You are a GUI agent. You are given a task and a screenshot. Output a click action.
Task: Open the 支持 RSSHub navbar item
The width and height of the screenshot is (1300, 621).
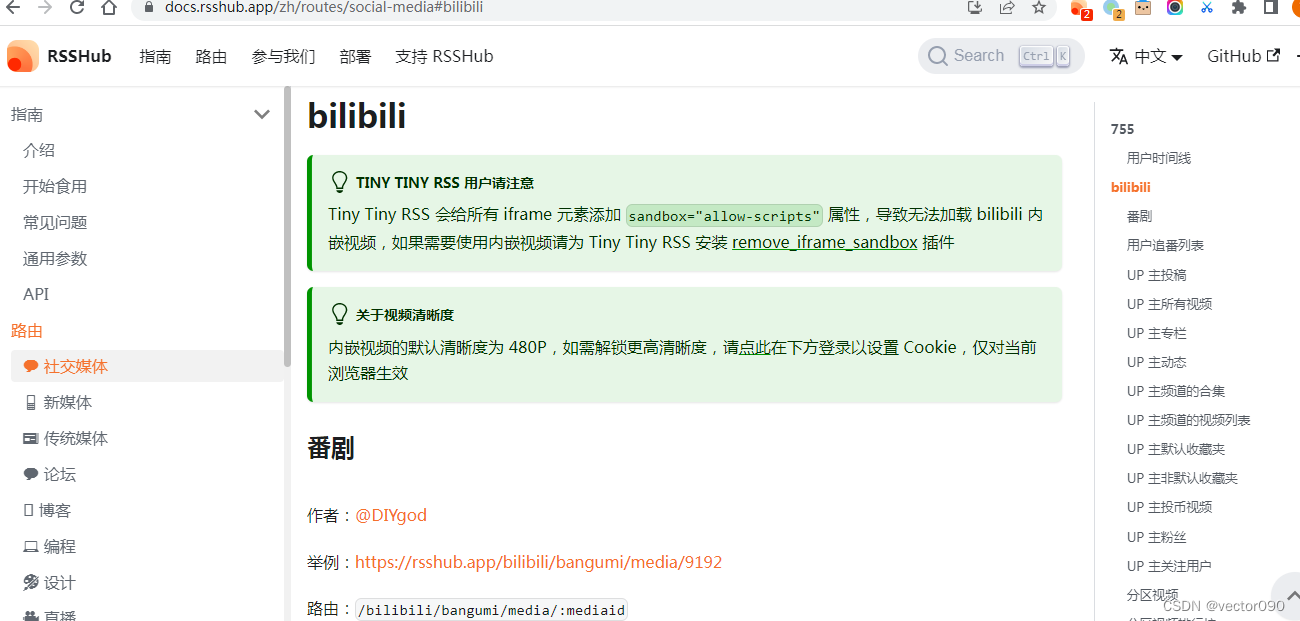(x=444, y=56)
